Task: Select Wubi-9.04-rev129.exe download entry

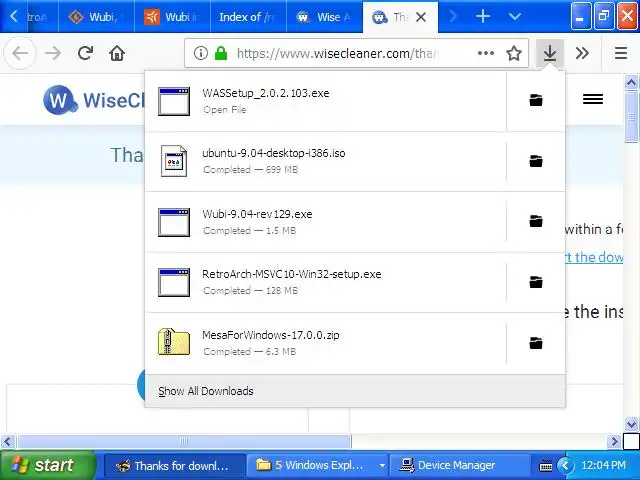Action: [x=325, y=222]
